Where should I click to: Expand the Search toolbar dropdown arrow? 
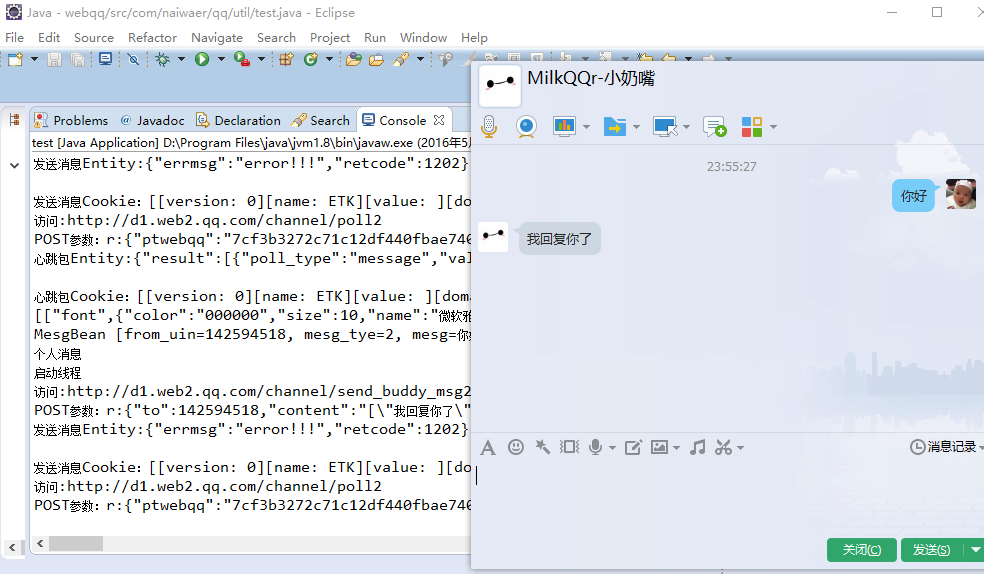[420, 59]
